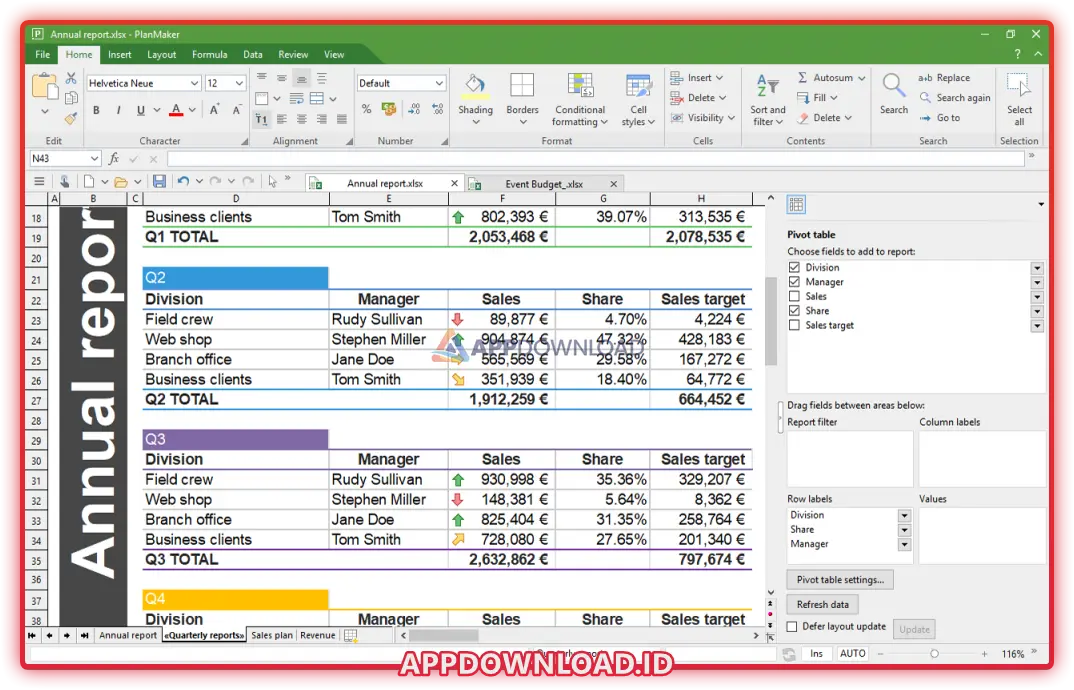Screen dimensions: 1074x690
Task: Uncheck the Division field checkbox
Action: tap(794, 268)
